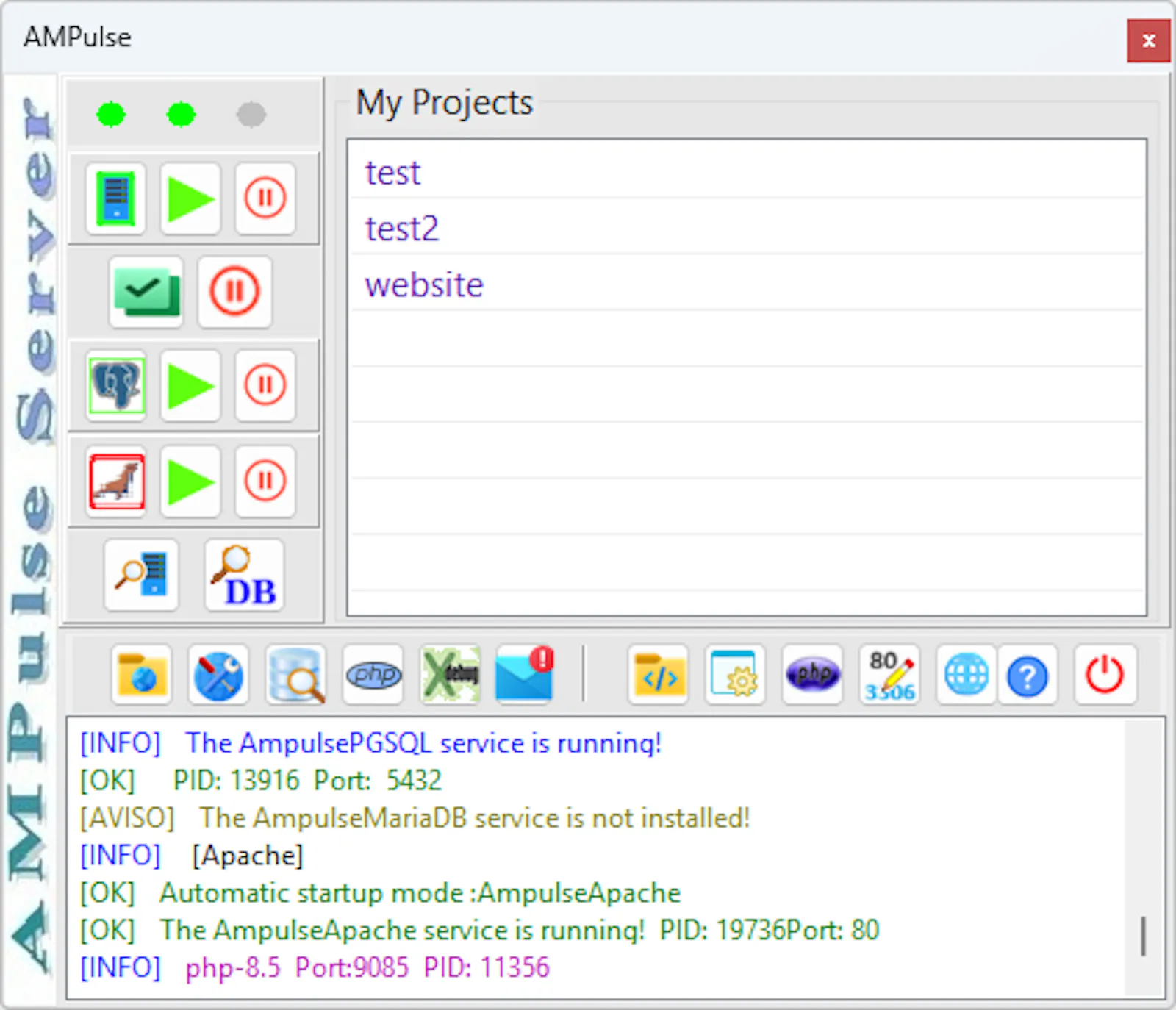
Task: Select the 'website' project
Action: click(747, 284)
